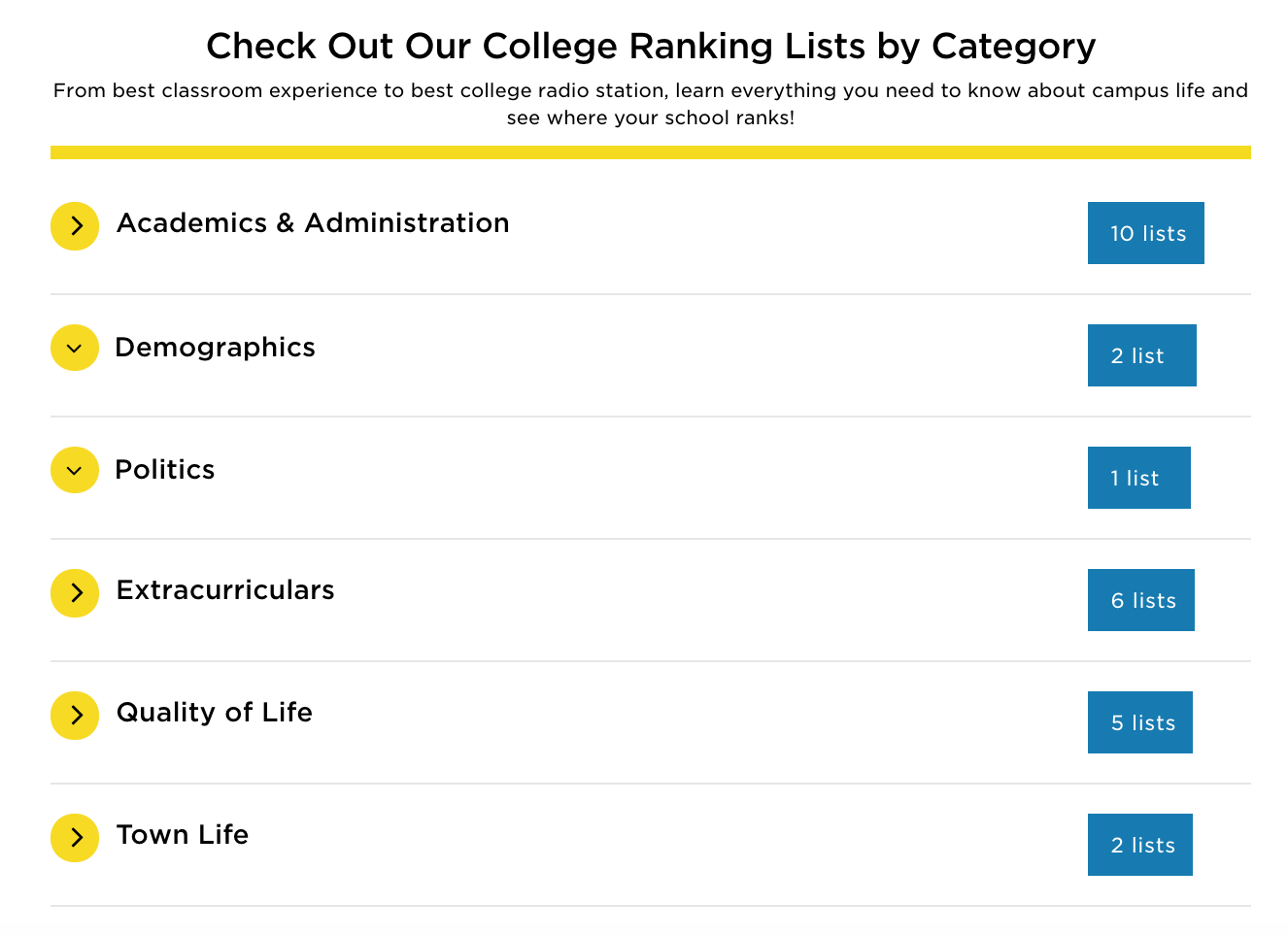Viewport: 1288px width, 936px height.
Task: Choose the Demographics category heading
Action: 215,348
